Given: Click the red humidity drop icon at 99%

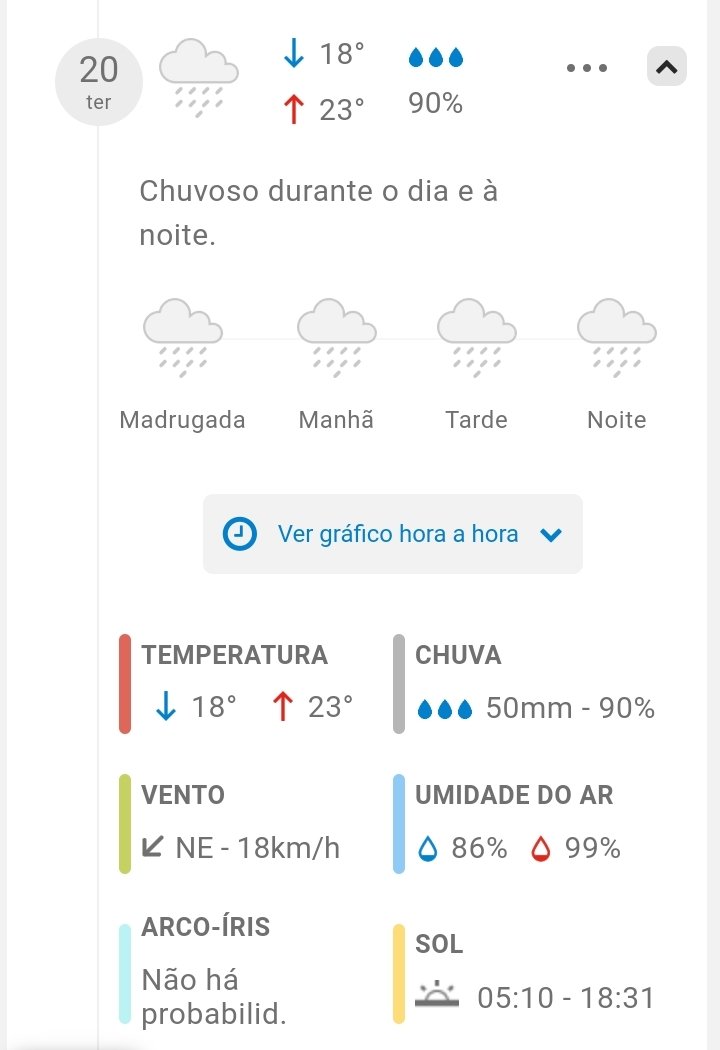Looking at the screenshot, I should [541, 849].
